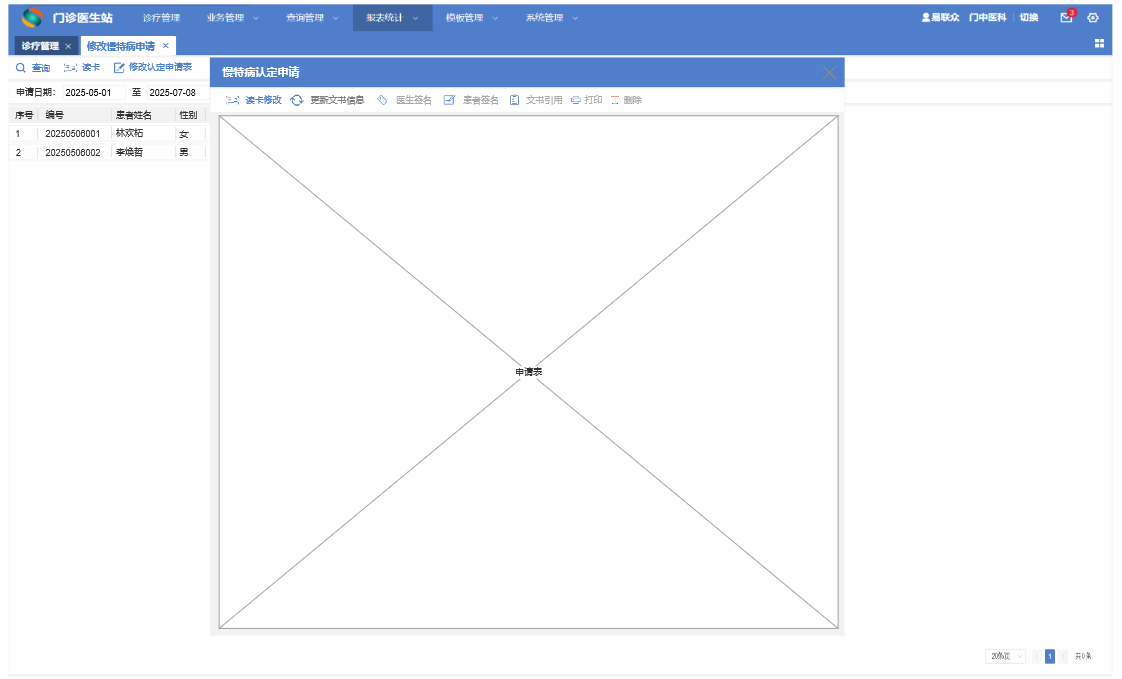Open the page size dropdown 20条/页

tap(1005, 656)
